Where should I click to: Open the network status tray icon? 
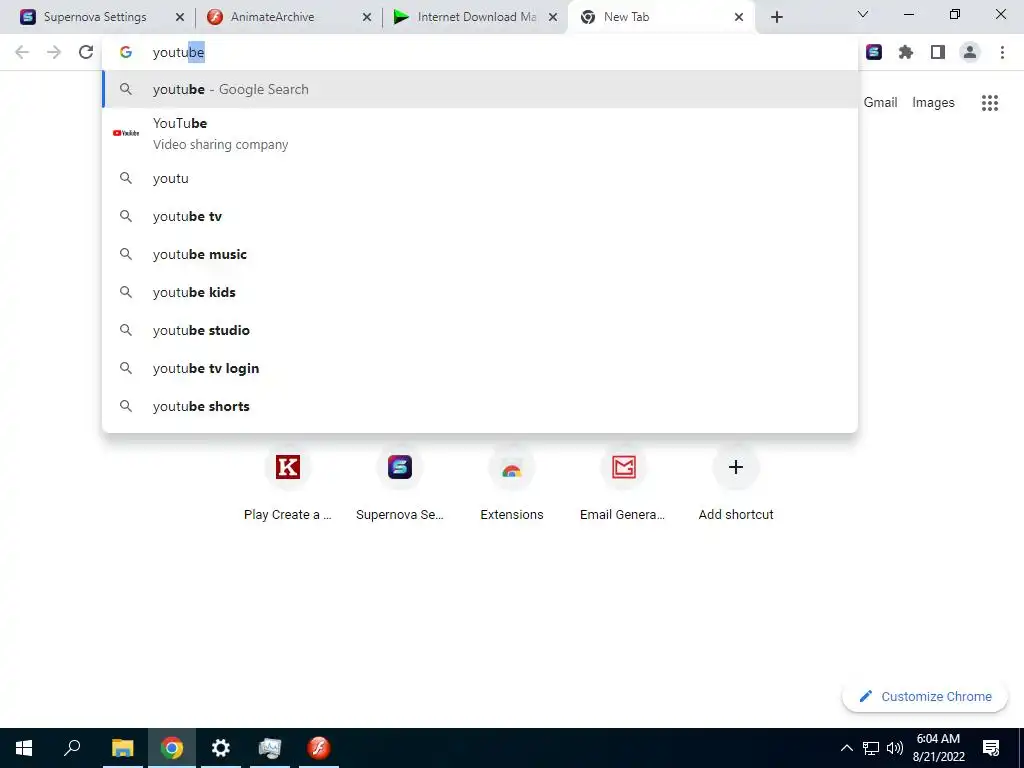[x=871, y=748]
